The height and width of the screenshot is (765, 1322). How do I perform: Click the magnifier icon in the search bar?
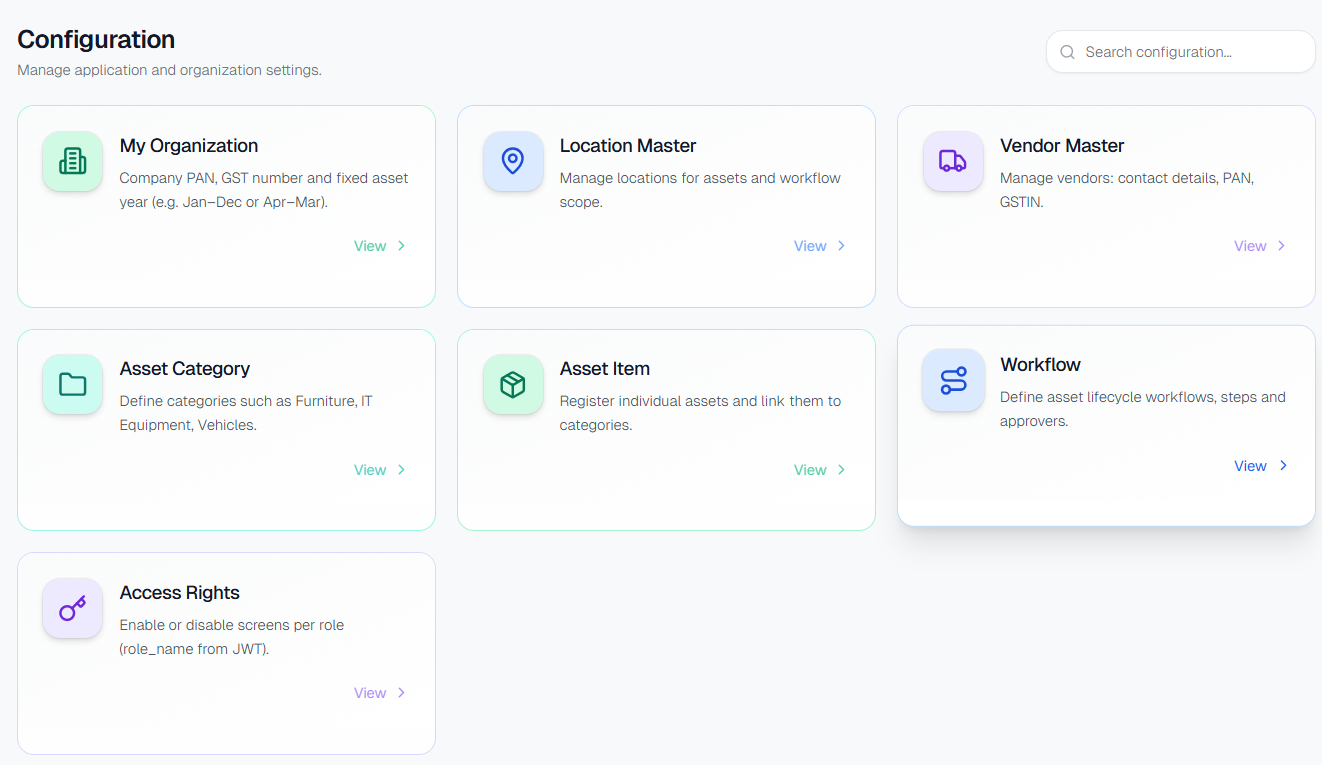click(1067, 51)
